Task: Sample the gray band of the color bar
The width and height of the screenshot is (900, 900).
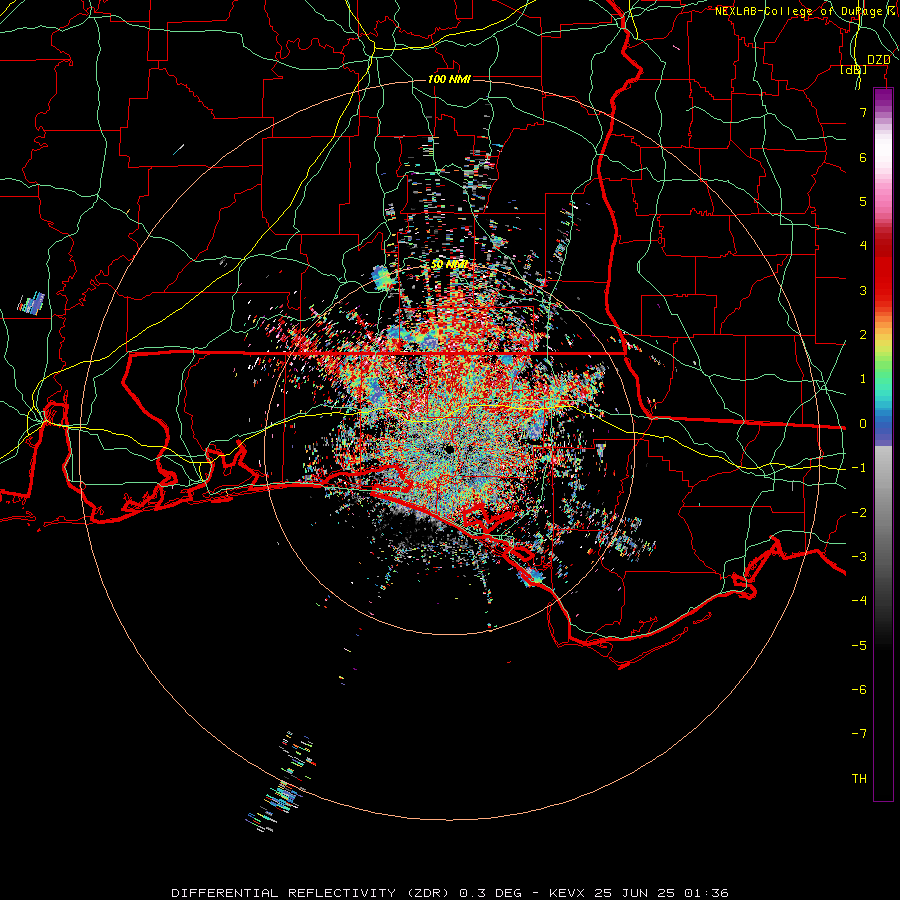Action: coord(883,494)
